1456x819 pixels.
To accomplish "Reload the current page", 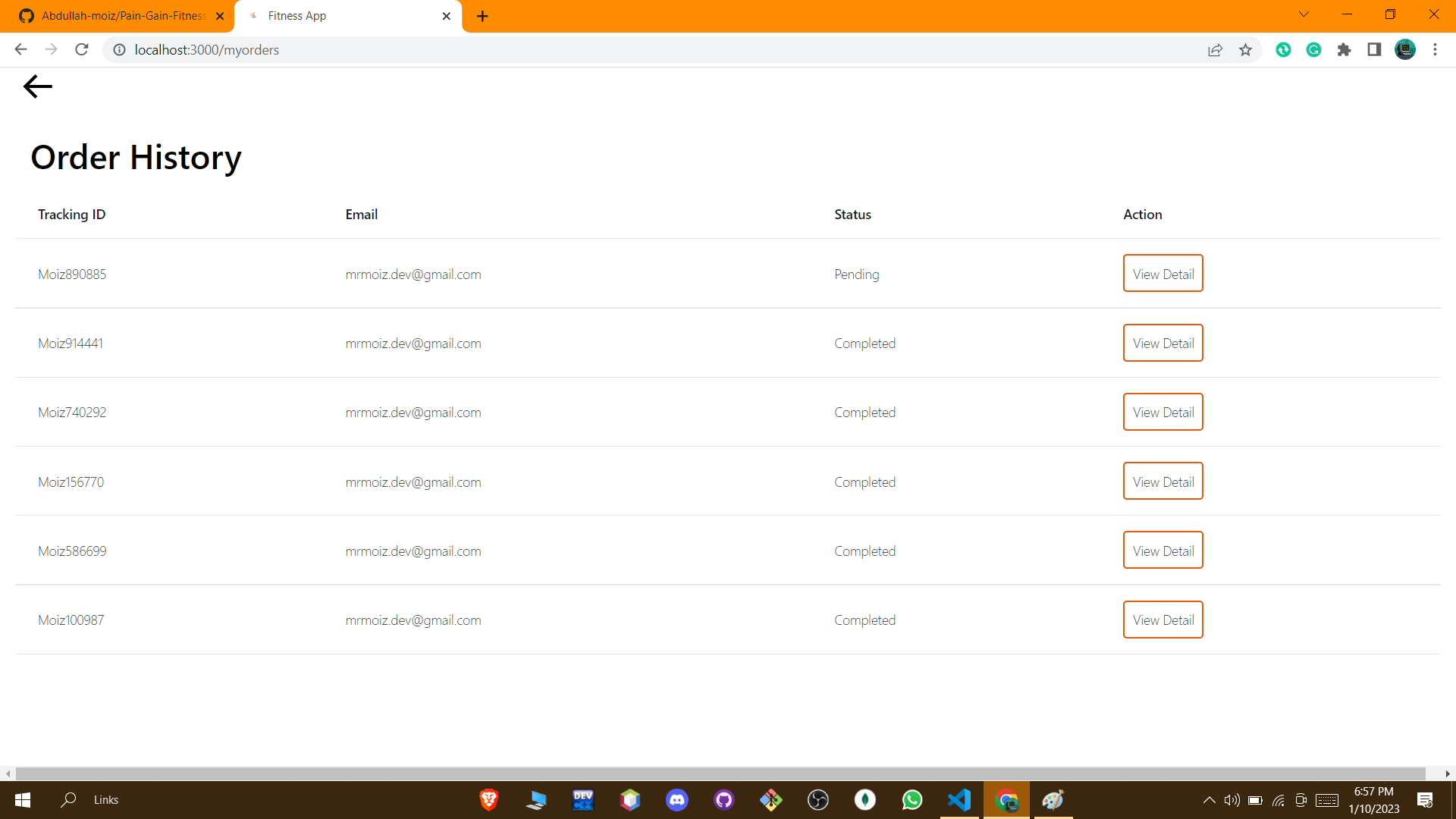I will tap(82, 49).
